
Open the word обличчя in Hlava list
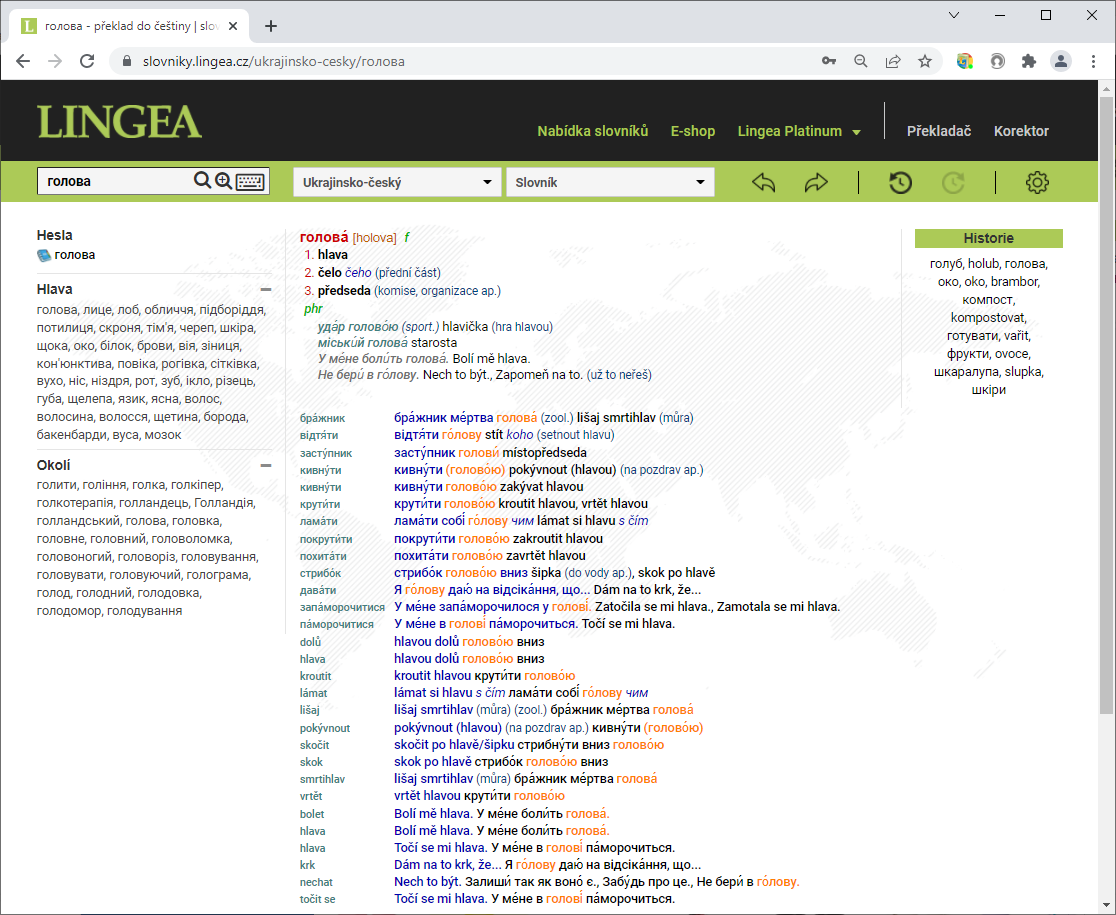click(x=169, y=310)
